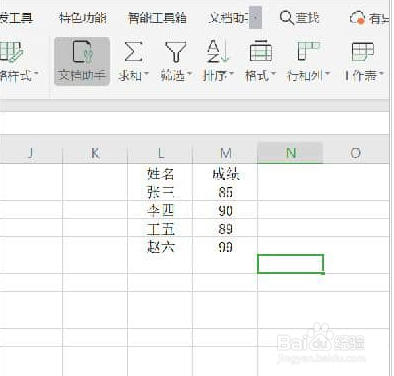Expand the table style dropdown arrow
394x376 pixels.
tap(36, 74)
